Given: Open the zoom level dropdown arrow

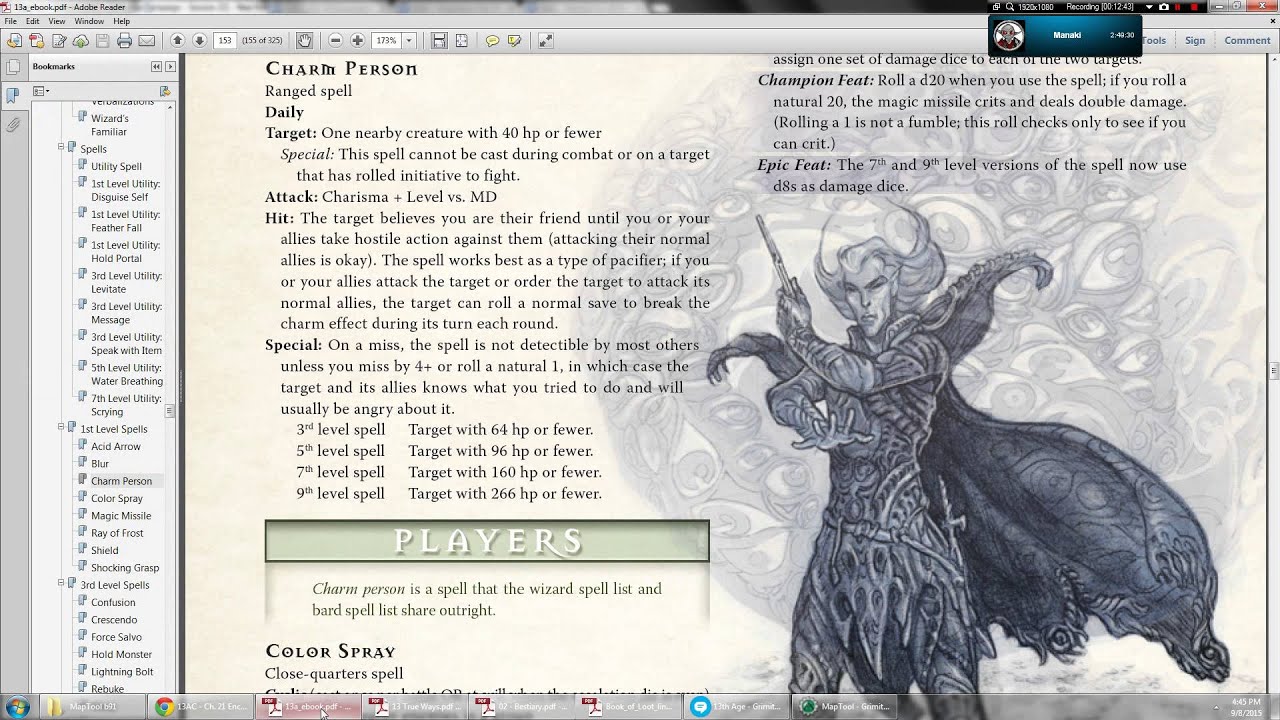Looking at the screenshot, I should pos(408,41).
